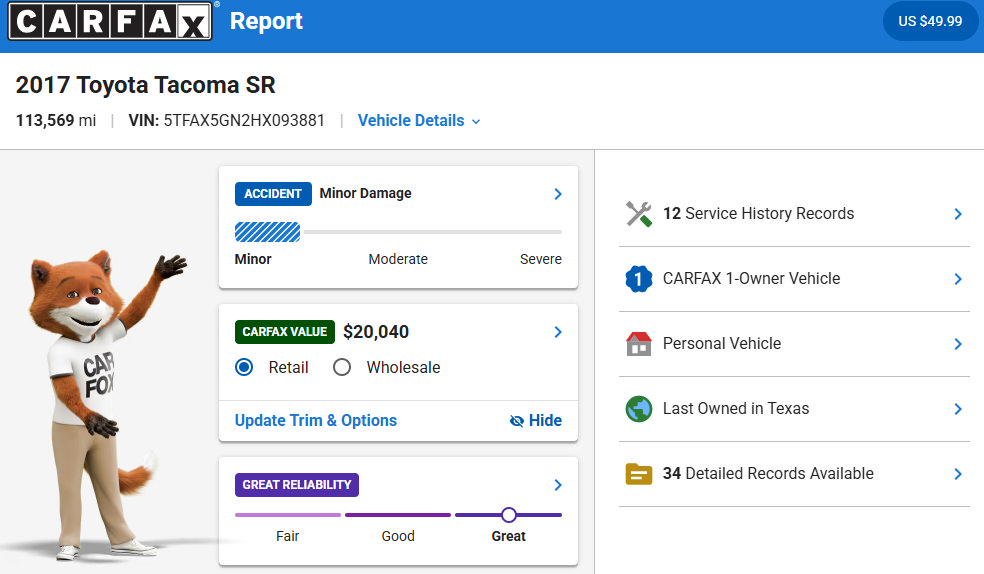Click the yellow folder Detailed Records icon
Image resolution: width=984 pixels, height=574 pixels.
pos(639,474)
